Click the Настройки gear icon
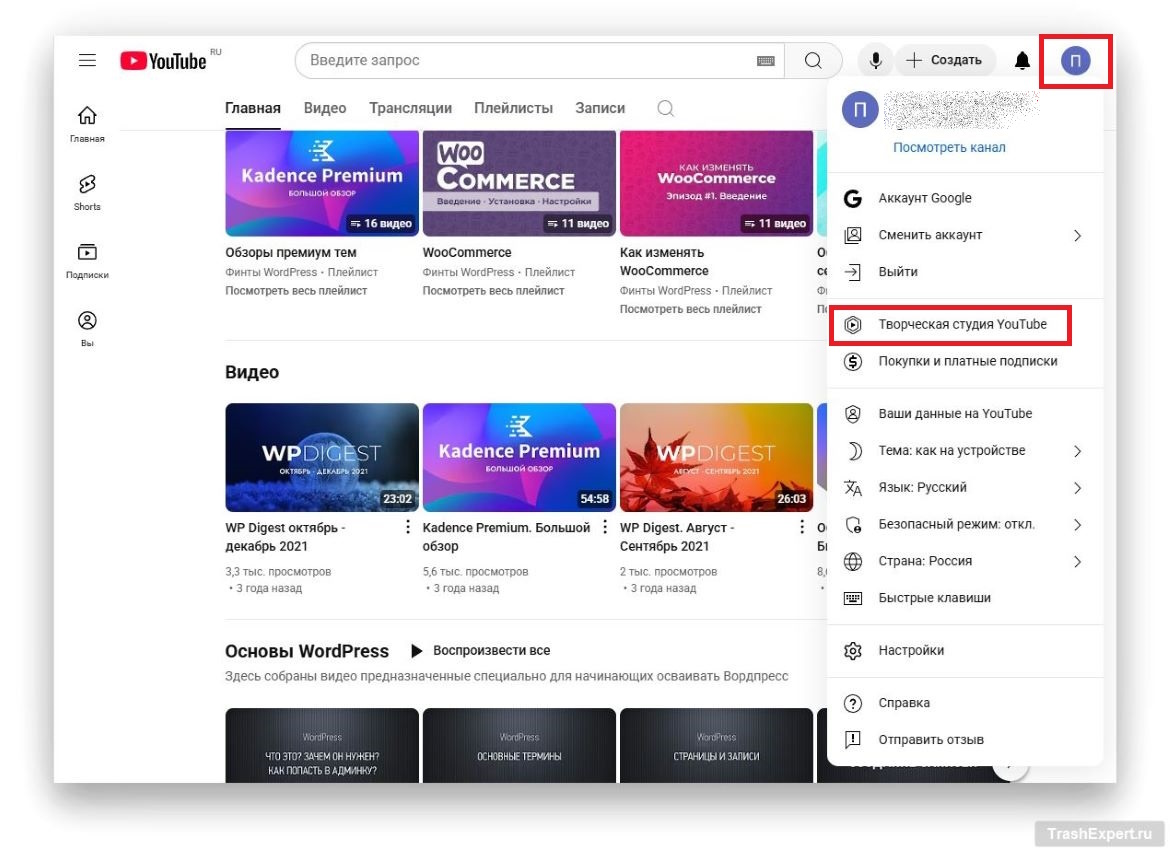Viewport: 1170px width, 852px height. (853, 651)
